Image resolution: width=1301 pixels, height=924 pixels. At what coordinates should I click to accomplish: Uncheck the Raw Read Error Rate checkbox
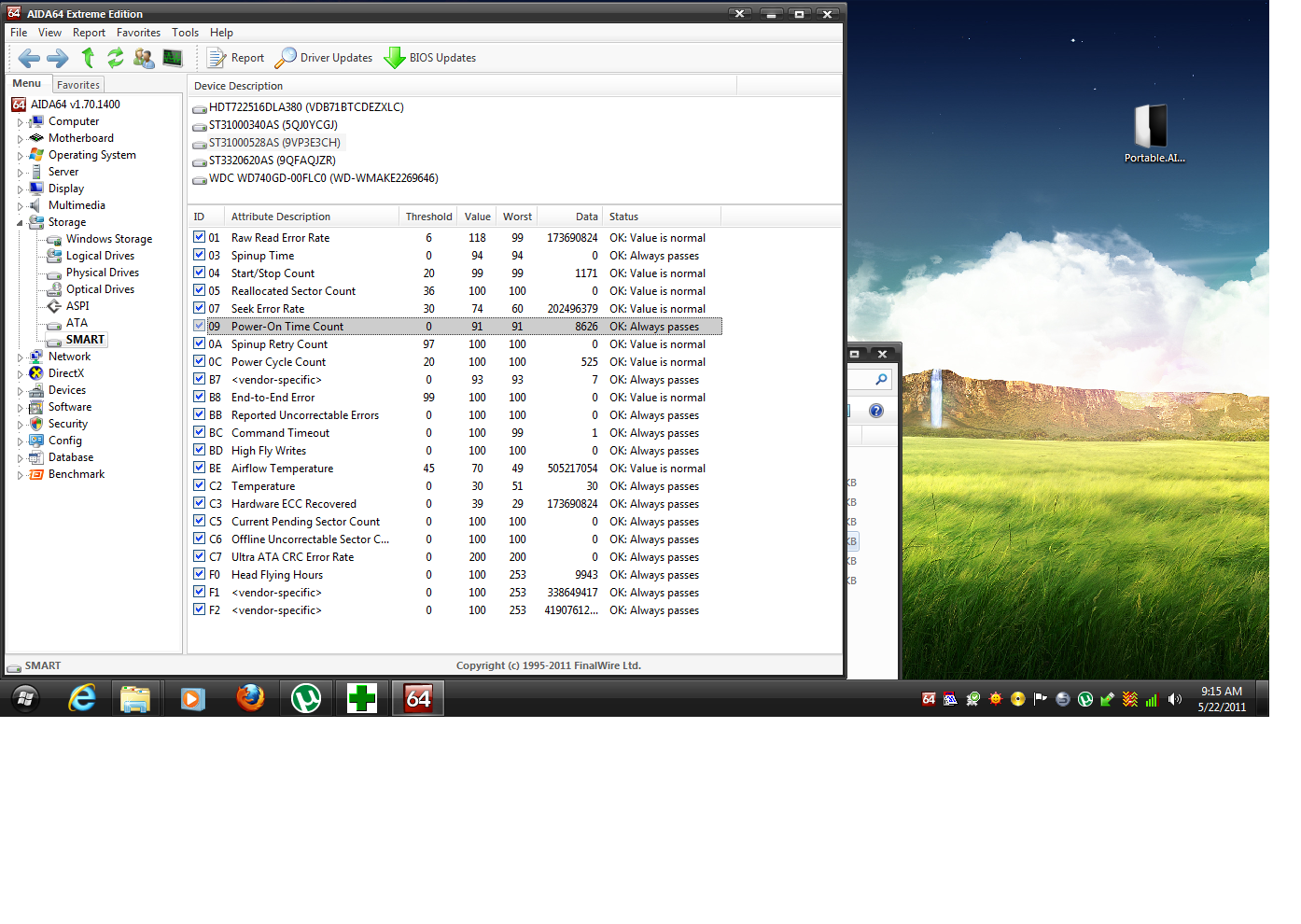(200, 237)
